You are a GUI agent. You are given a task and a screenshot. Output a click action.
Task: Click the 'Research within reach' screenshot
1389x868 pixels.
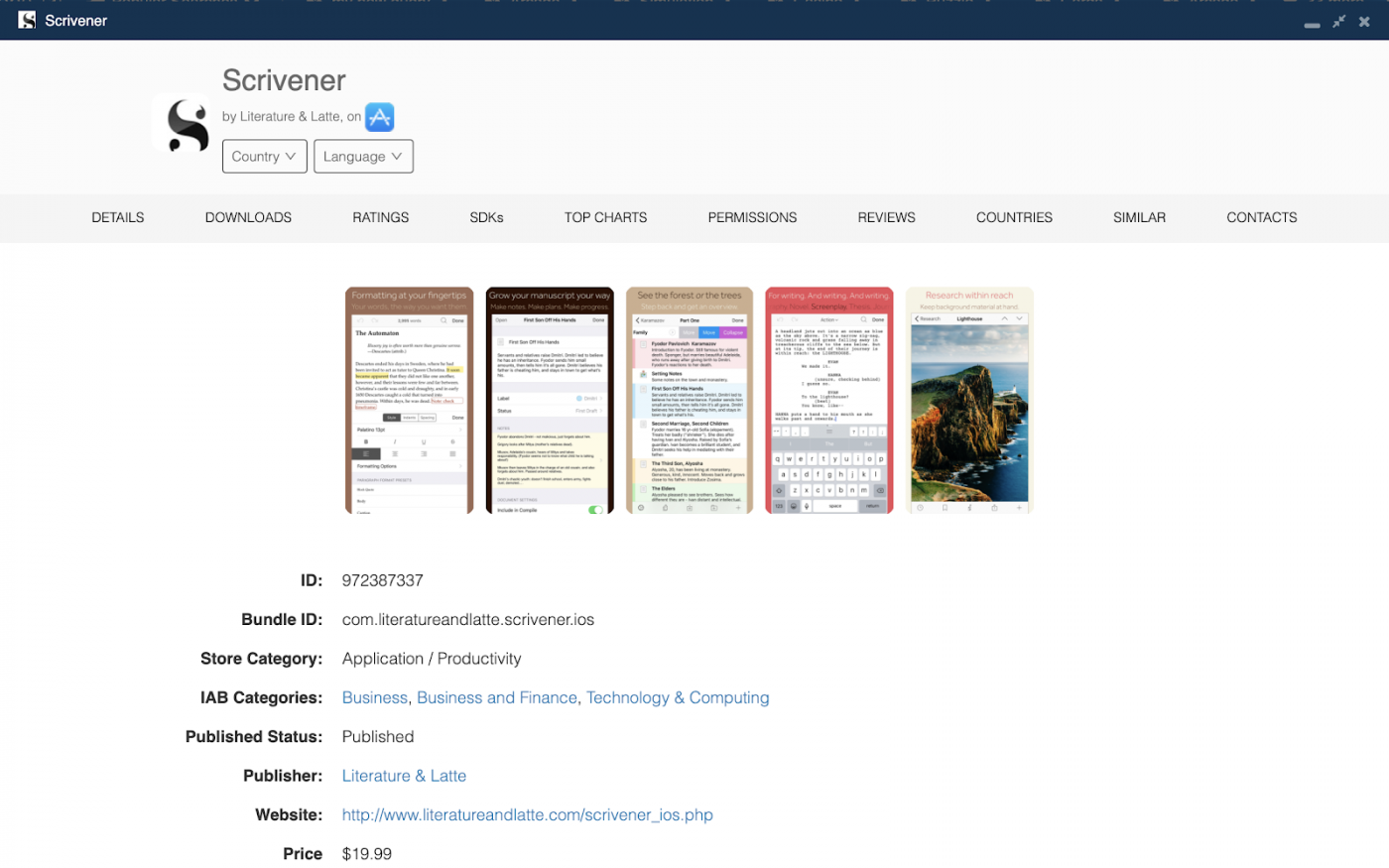[969, 400]
